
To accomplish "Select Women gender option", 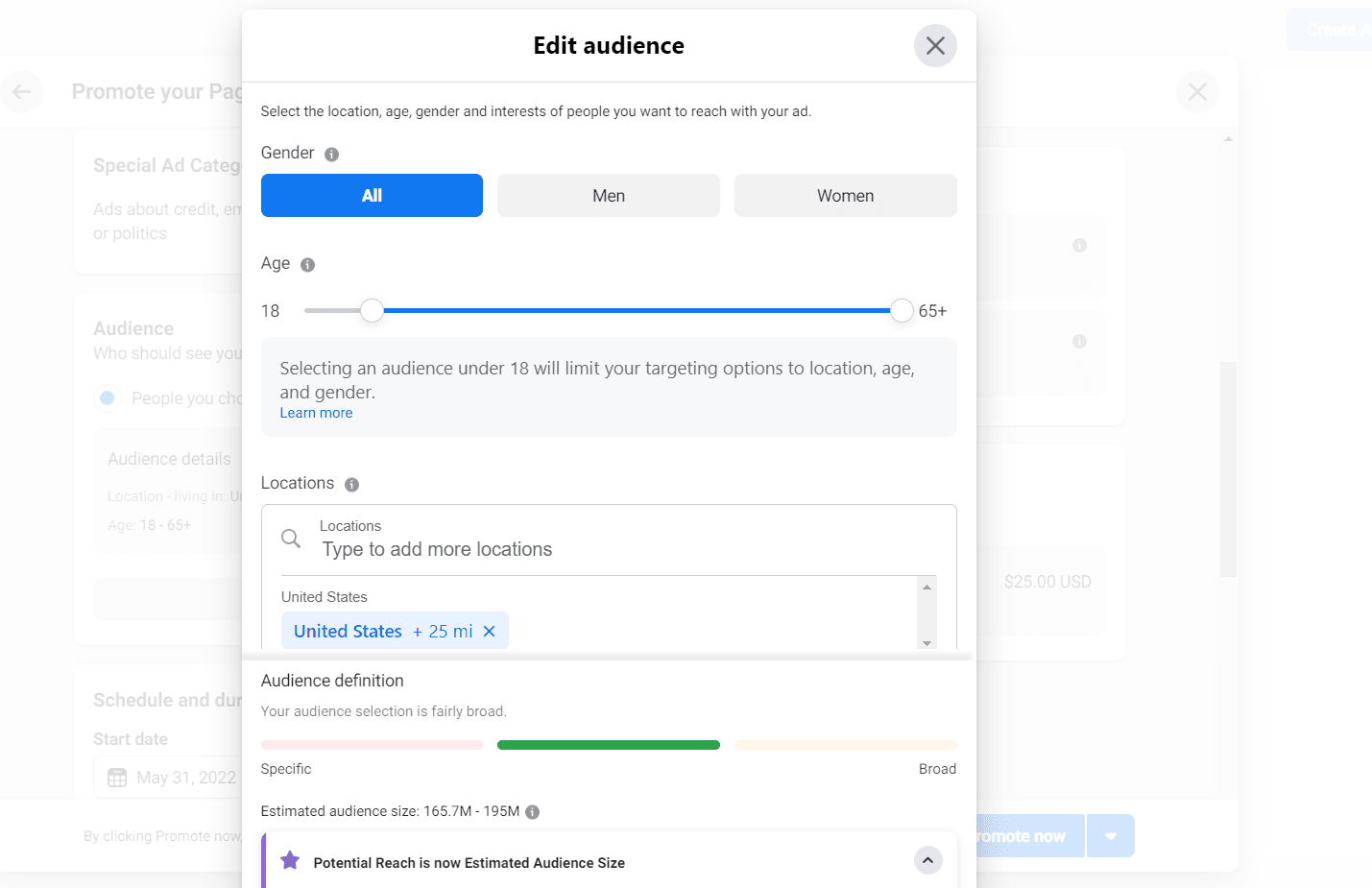I will 845,196.
